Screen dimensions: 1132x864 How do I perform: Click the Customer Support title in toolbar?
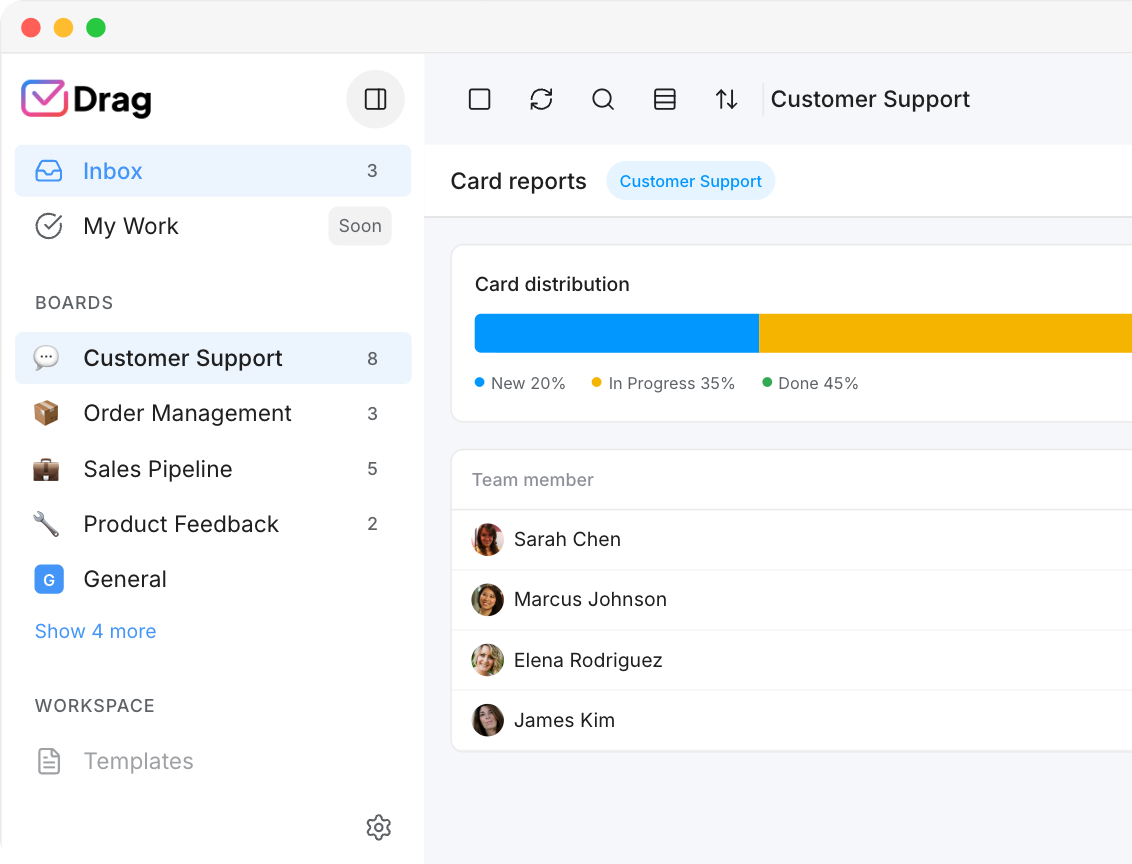pyautogui.click(x=870, y=99)
